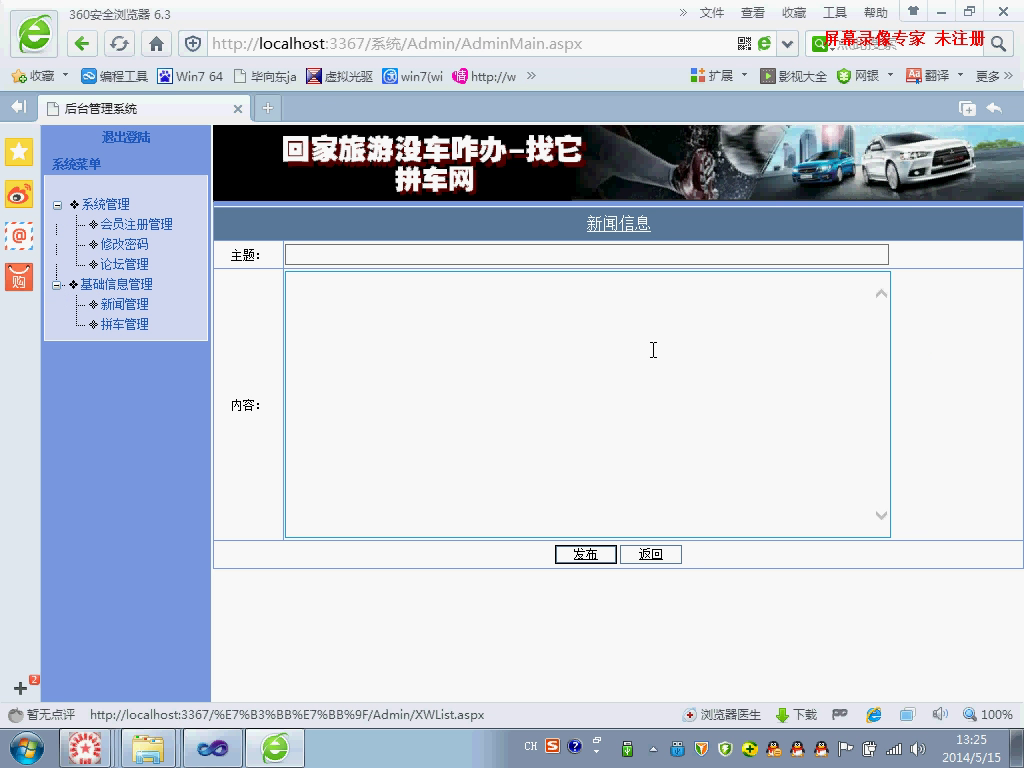The width and height of the screenshot is (1024, 768).
Task: Open the 网银 dropdown
Action: click(x=865, y=76)
